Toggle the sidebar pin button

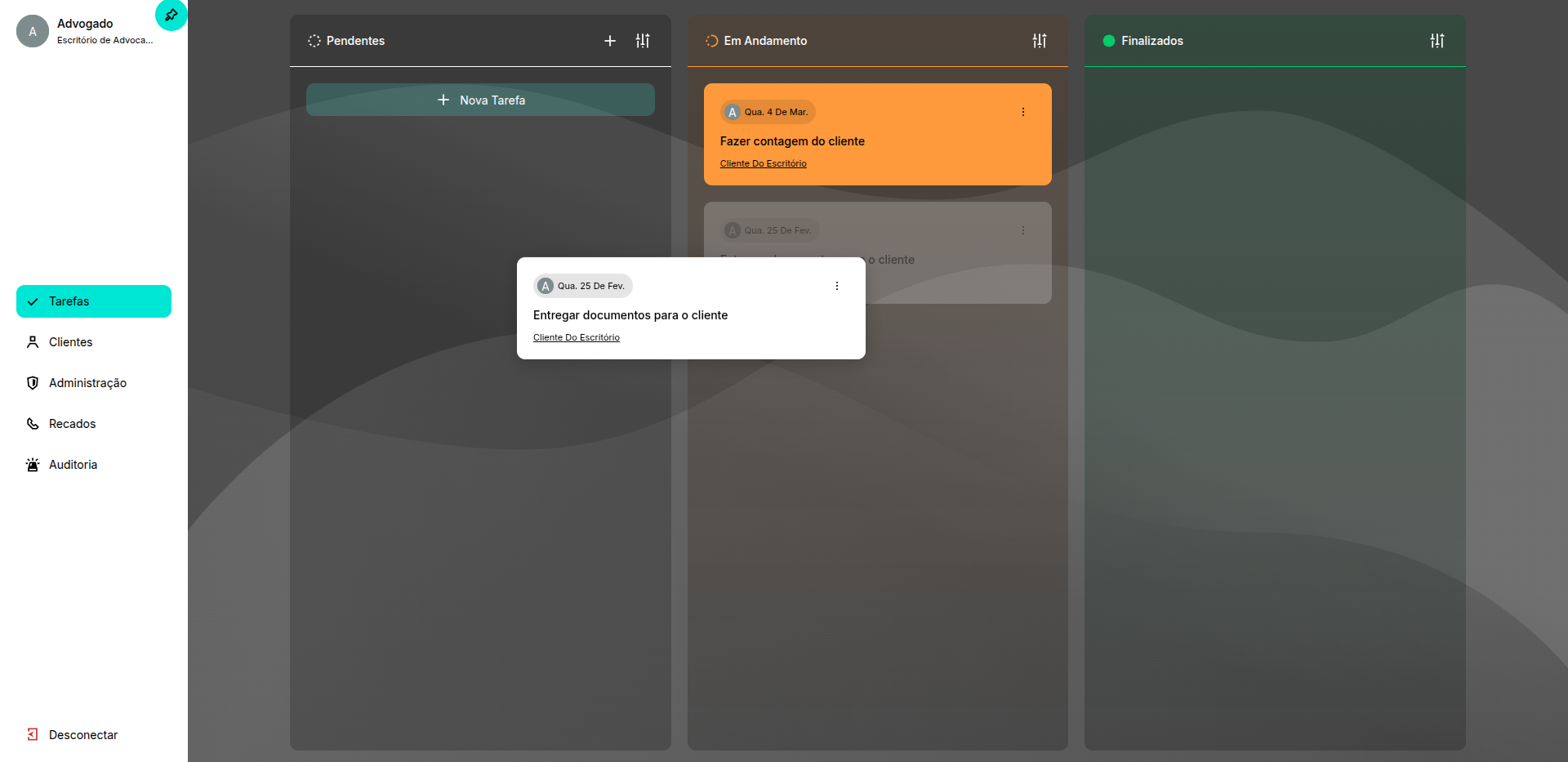(x=171, y=15)
